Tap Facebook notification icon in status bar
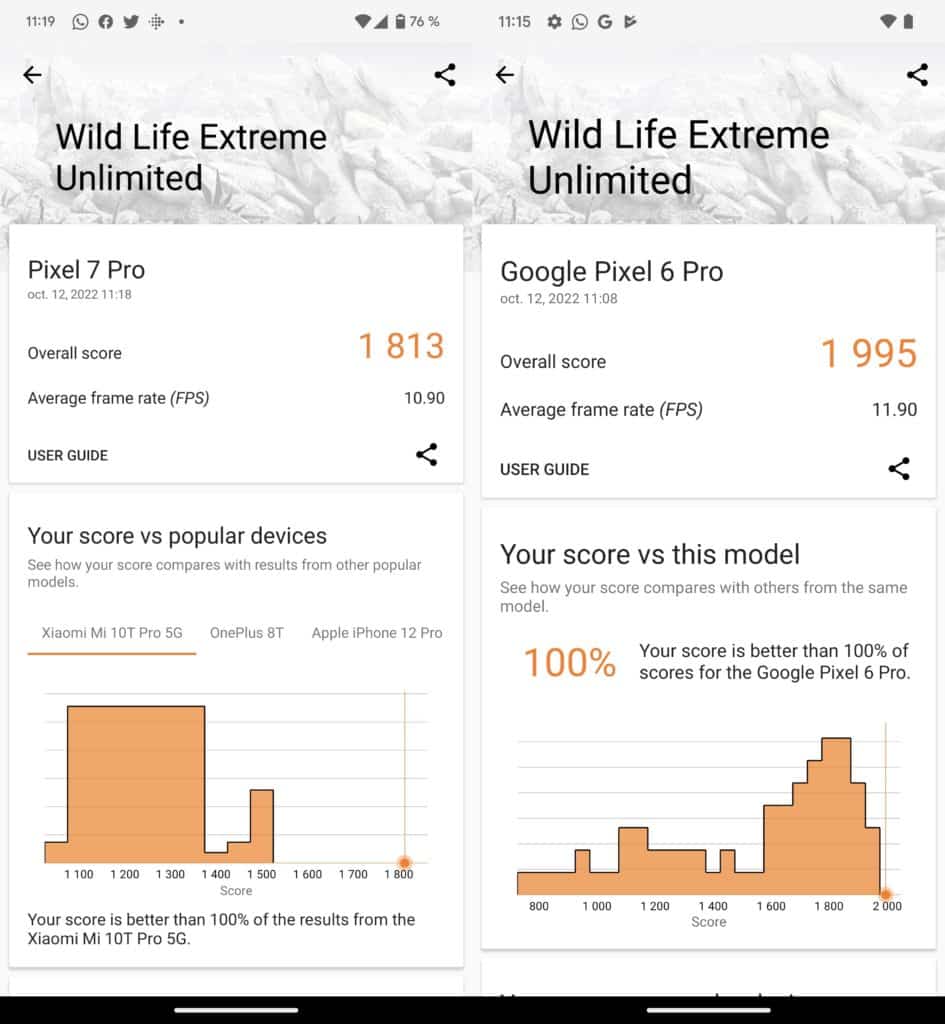945x1024 pixels. (x=105, y=22)
